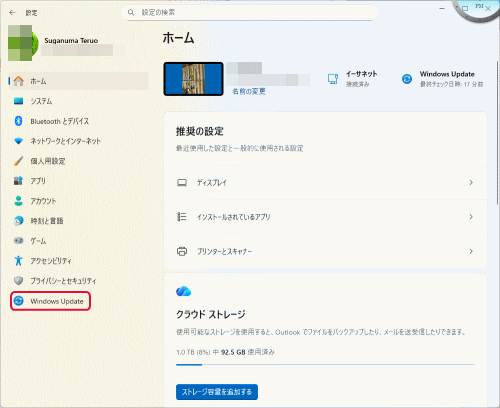Viewport: 500px width, 408px height.
Task: Click the Suganuma Teruo account name
Action: 71,41
